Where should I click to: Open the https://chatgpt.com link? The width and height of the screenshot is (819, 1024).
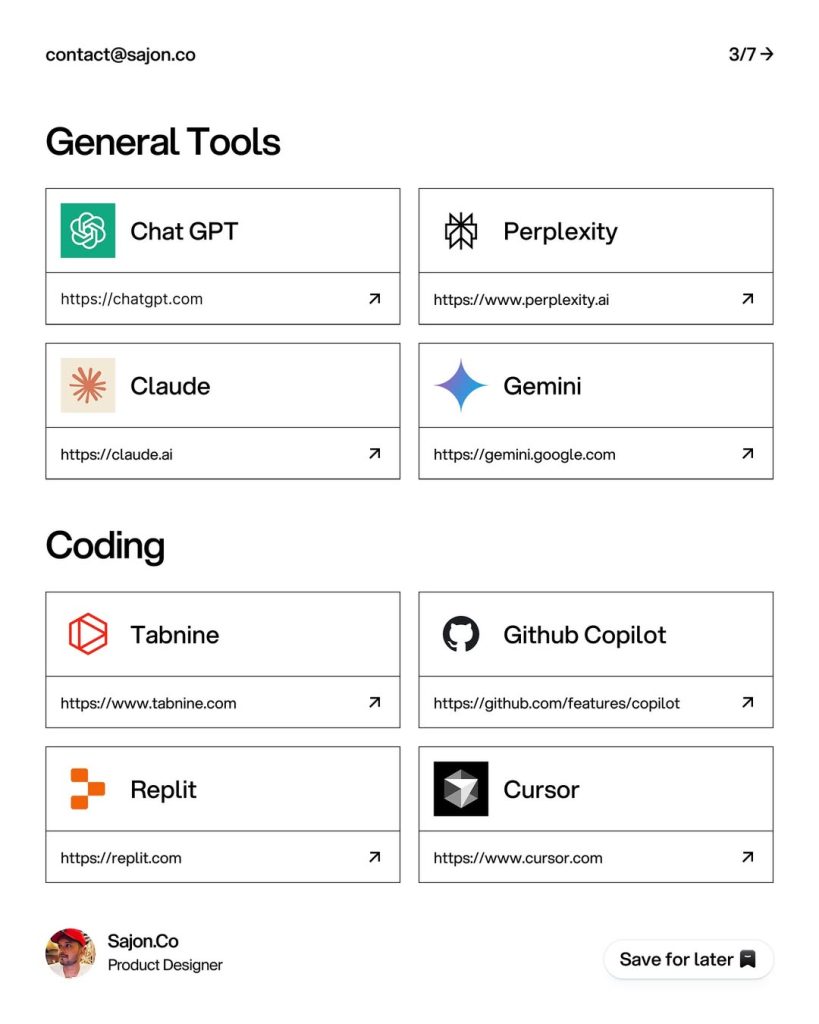[132, 299]
